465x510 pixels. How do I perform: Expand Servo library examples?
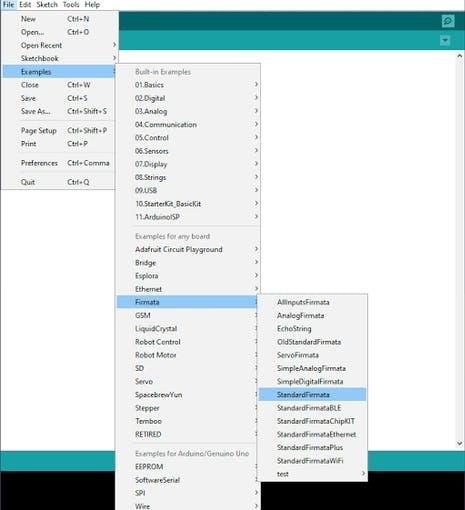coord(188,382)
